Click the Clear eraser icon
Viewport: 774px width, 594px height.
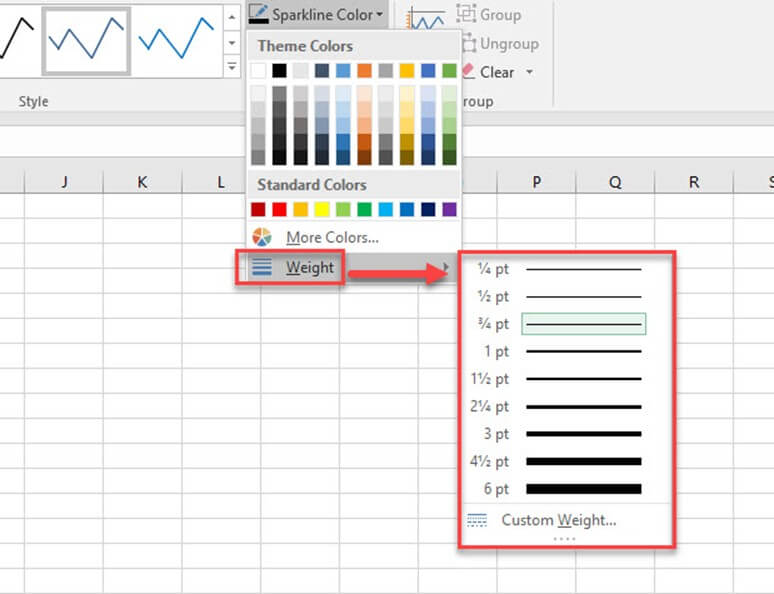tap(468, 72)
